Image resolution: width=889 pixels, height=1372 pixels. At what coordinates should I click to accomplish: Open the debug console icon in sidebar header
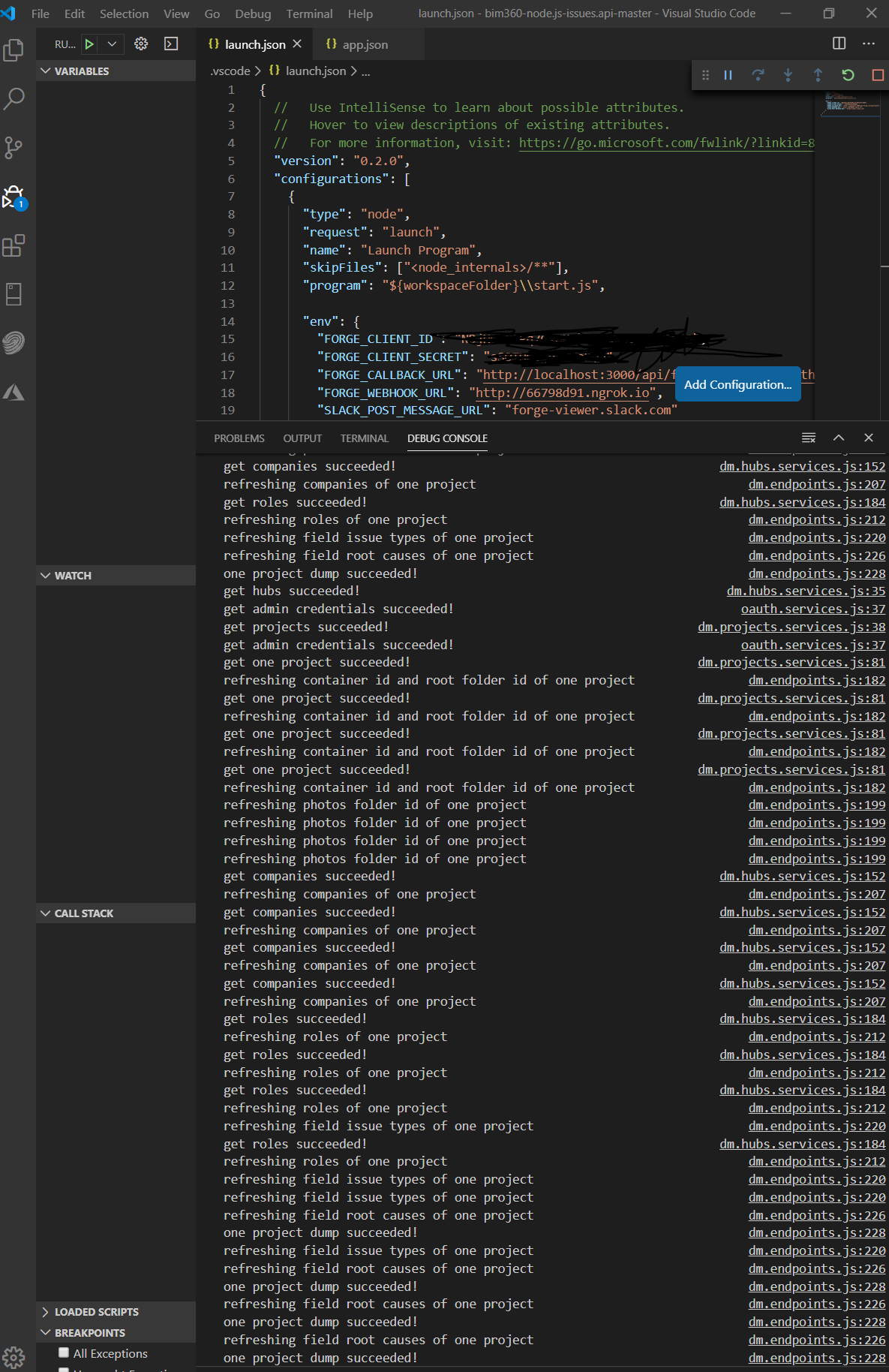click(171, 44)
